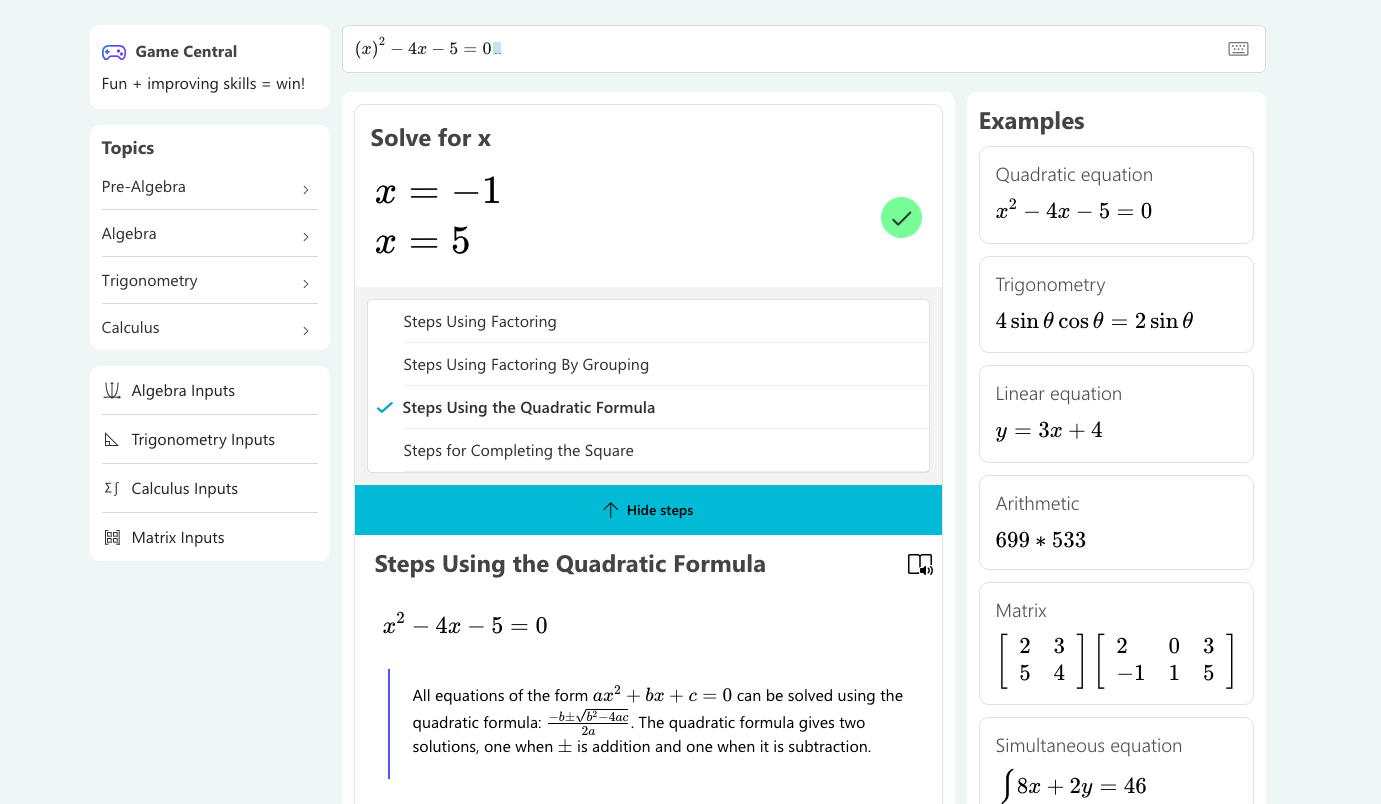1381x804 pixels.
Task: Expand the Algebra topic chevron
Action: tap(306, 236)
